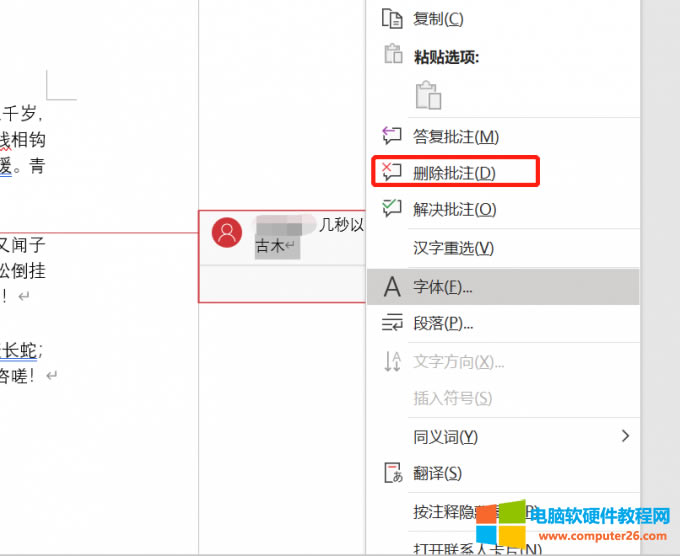This screenshot has height=556, width=680.
Task: Click the resolve comment checkmark icon
Action: click(392, 208)
